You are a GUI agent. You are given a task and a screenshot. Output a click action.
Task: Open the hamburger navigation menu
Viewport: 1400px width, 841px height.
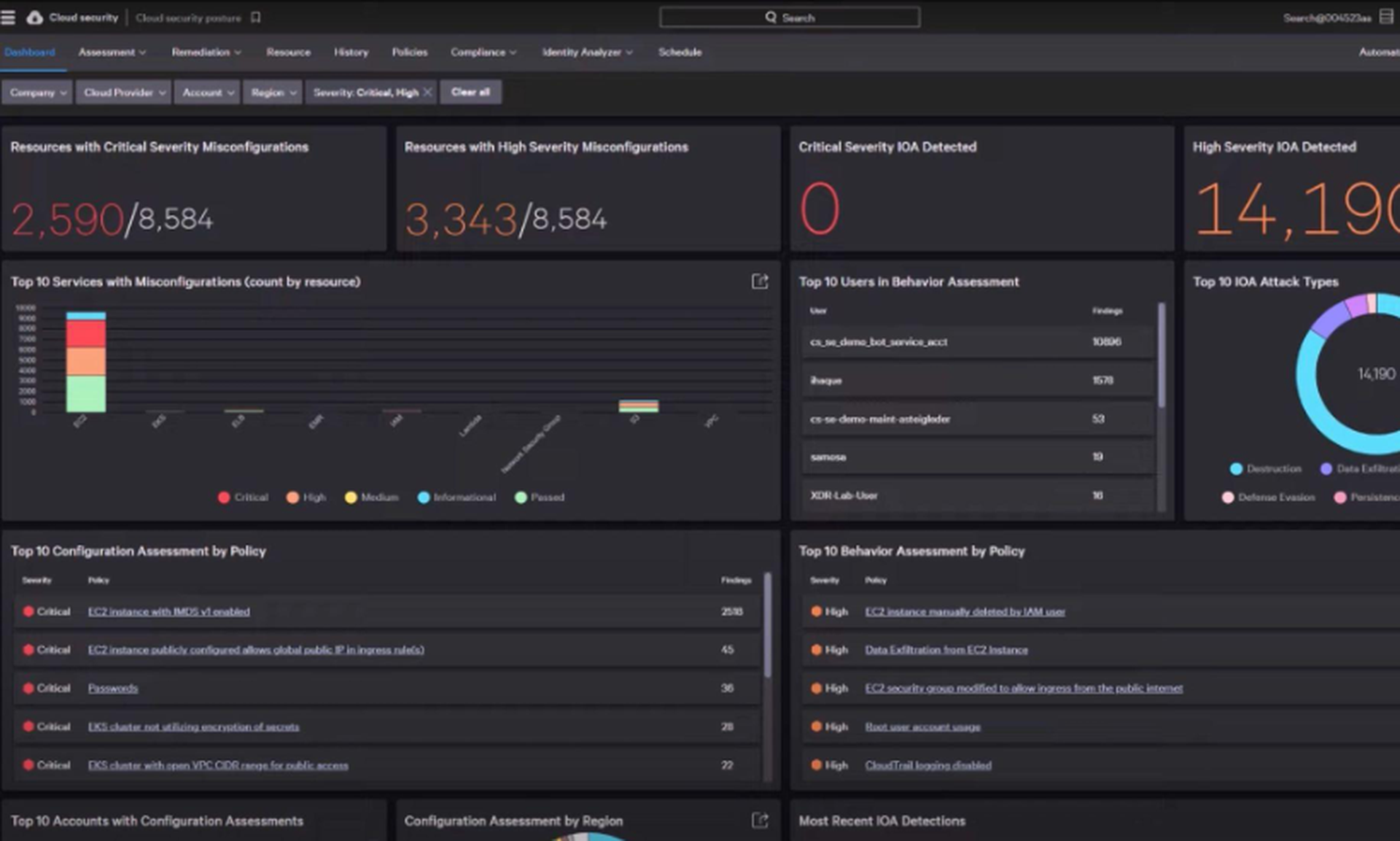(x=8, y=18)
